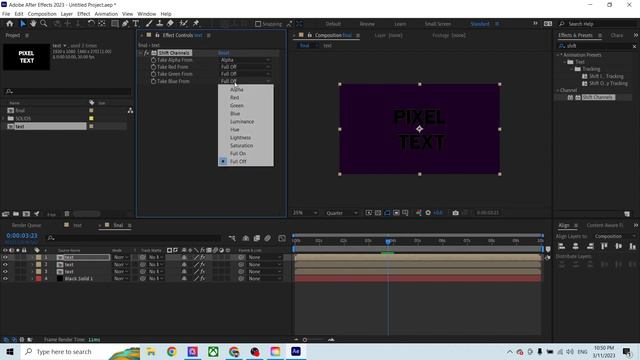Select the Selection (arrow) tool
Image resolution: width=640 pixels, height=360 pixels.
[23, 24]
